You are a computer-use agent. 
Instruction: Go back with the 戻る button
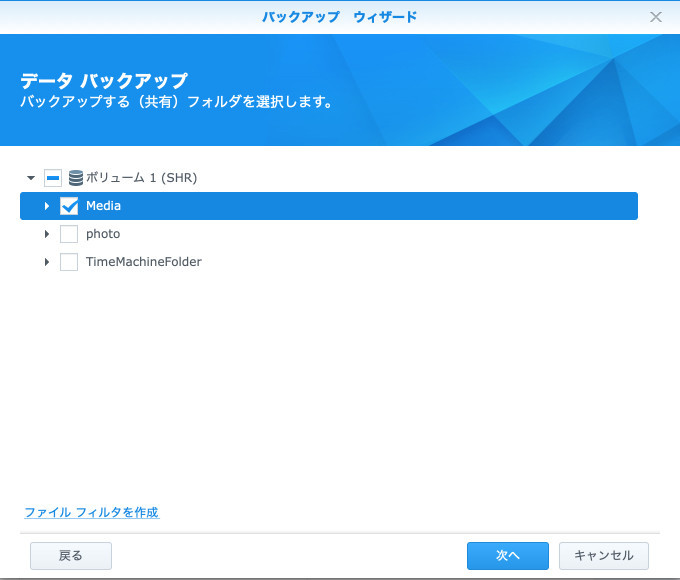point(71,556)
